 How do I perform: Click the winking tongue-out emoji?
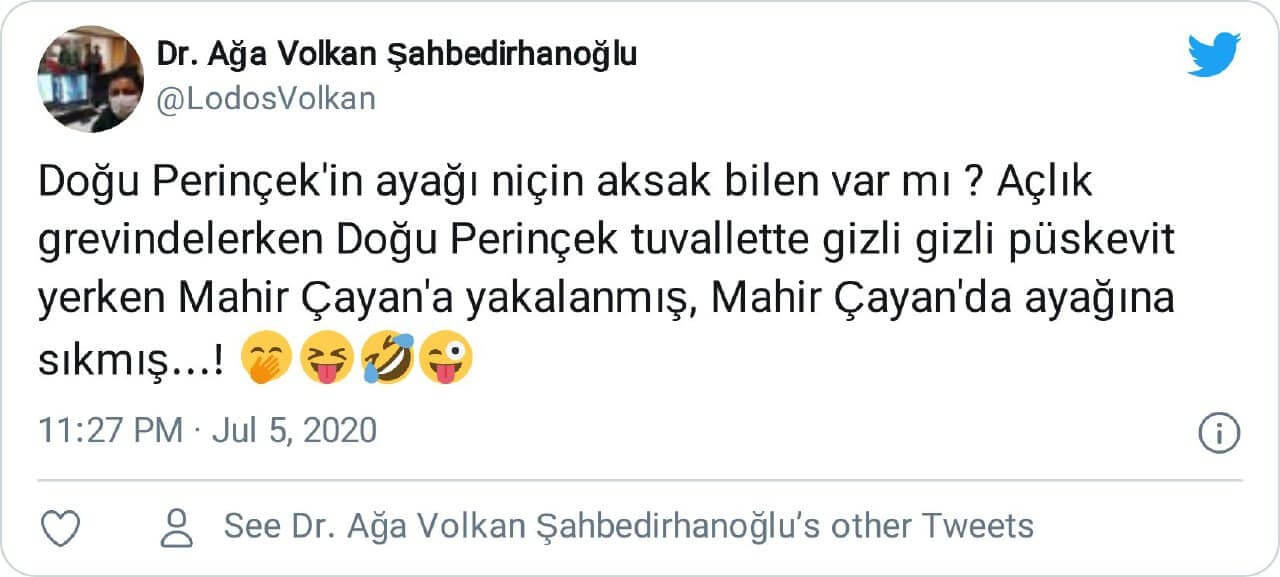click(446, 359)
